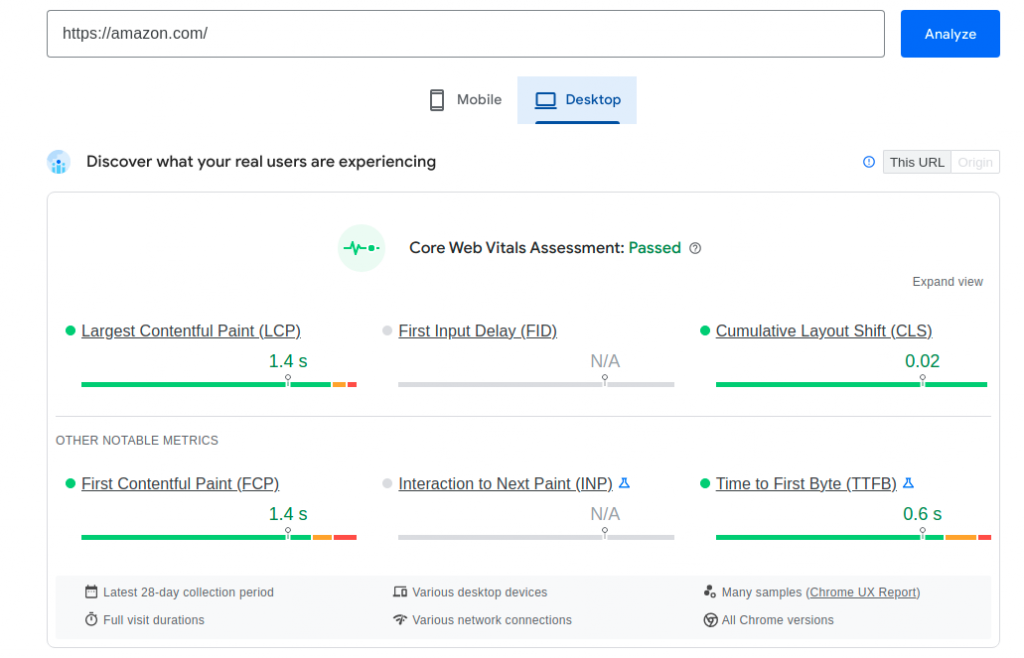Image resolution: width=1024 pixels, height=658 pixels.
Task: Click the gray status dot for INP
Action: pos(387,483)
